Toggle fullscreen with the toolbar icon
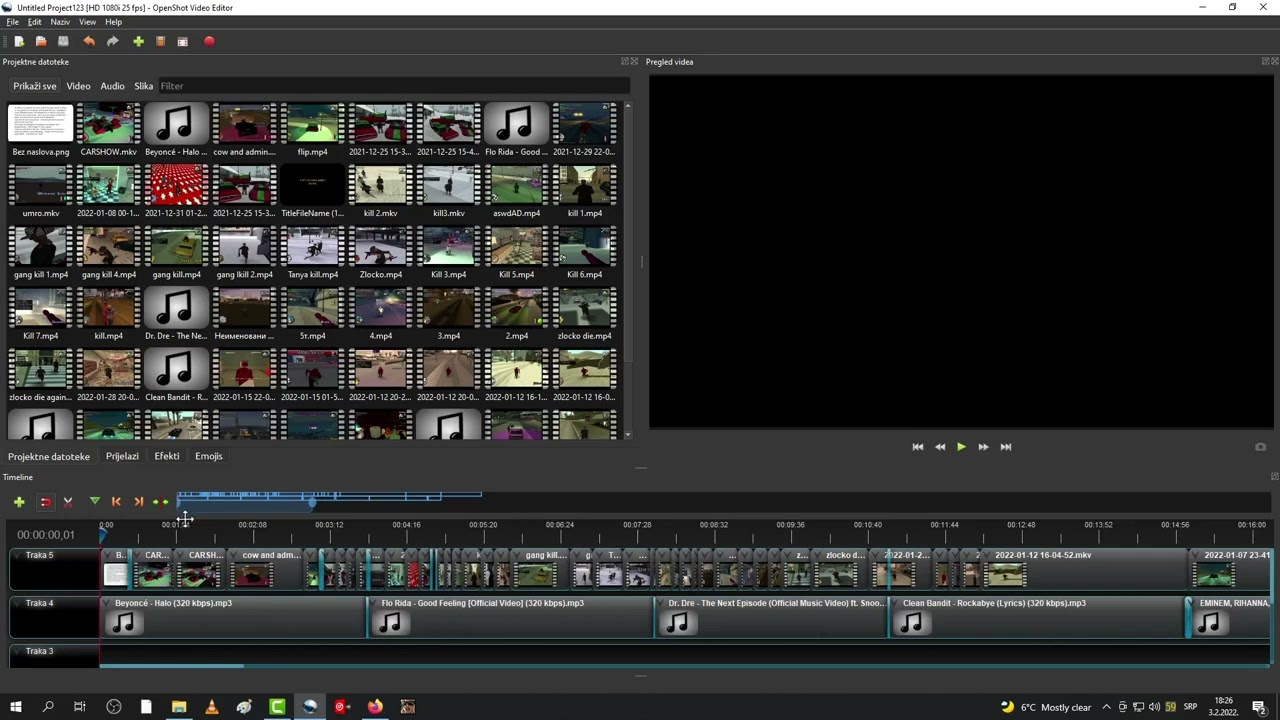 [x=183, y=41]
